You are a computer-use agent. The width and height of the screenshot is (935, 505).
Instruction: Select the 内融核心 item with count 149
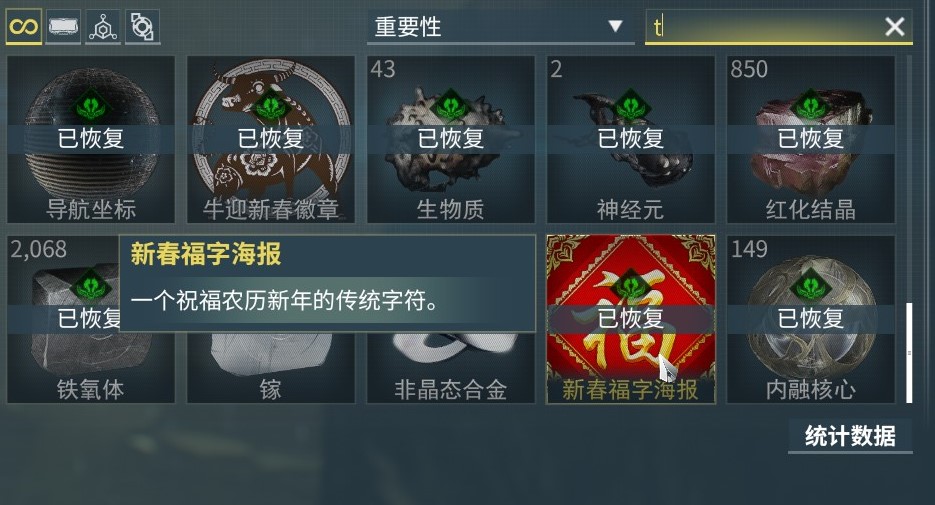tap(811, 320)
